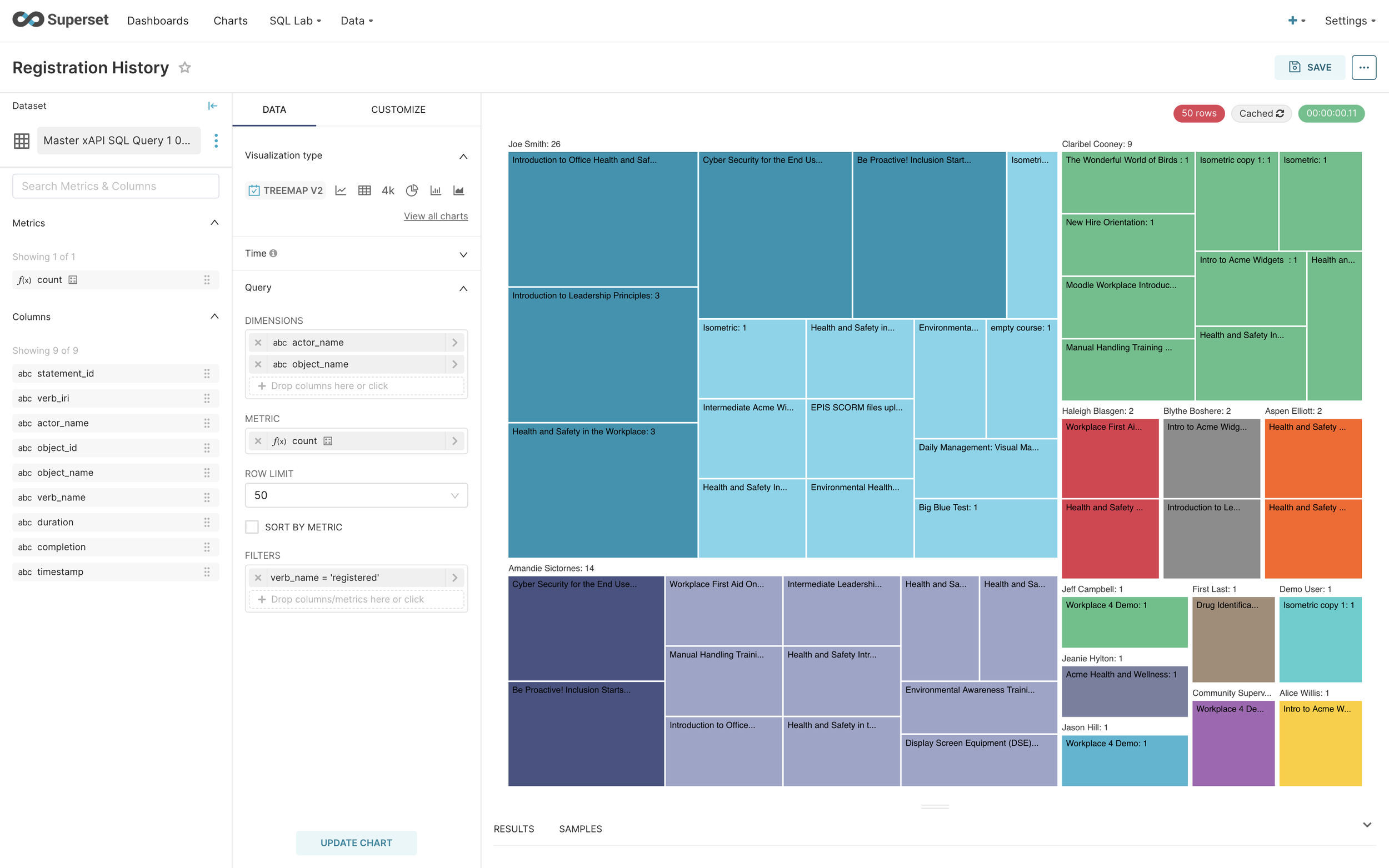Image resolution: width=1389 pixels, height=868 pixels.
Task: Switch to the Data tab
Action: pyautogui.click(x=274, y=109)
